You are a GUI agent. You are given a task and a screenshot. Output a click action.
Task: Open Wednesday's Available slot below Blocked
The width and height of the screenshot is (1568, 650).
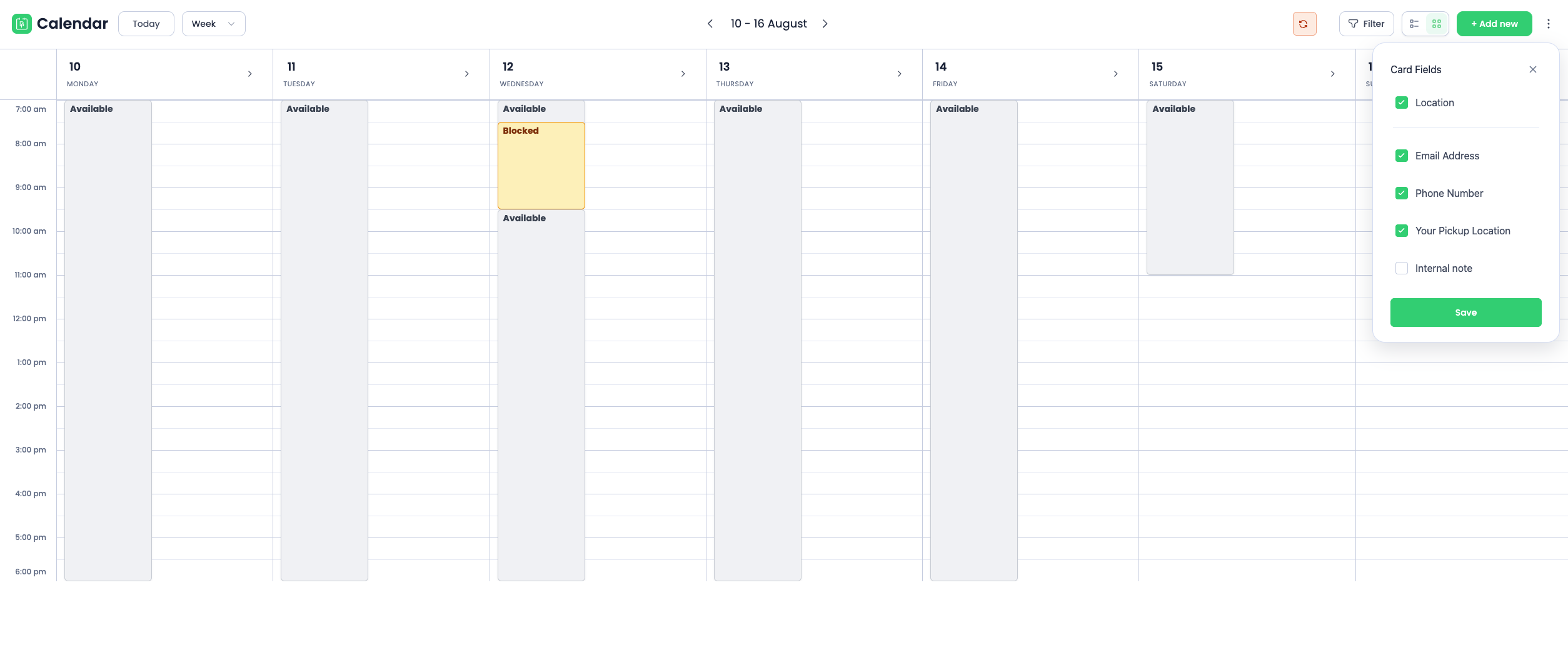(541, 395)
